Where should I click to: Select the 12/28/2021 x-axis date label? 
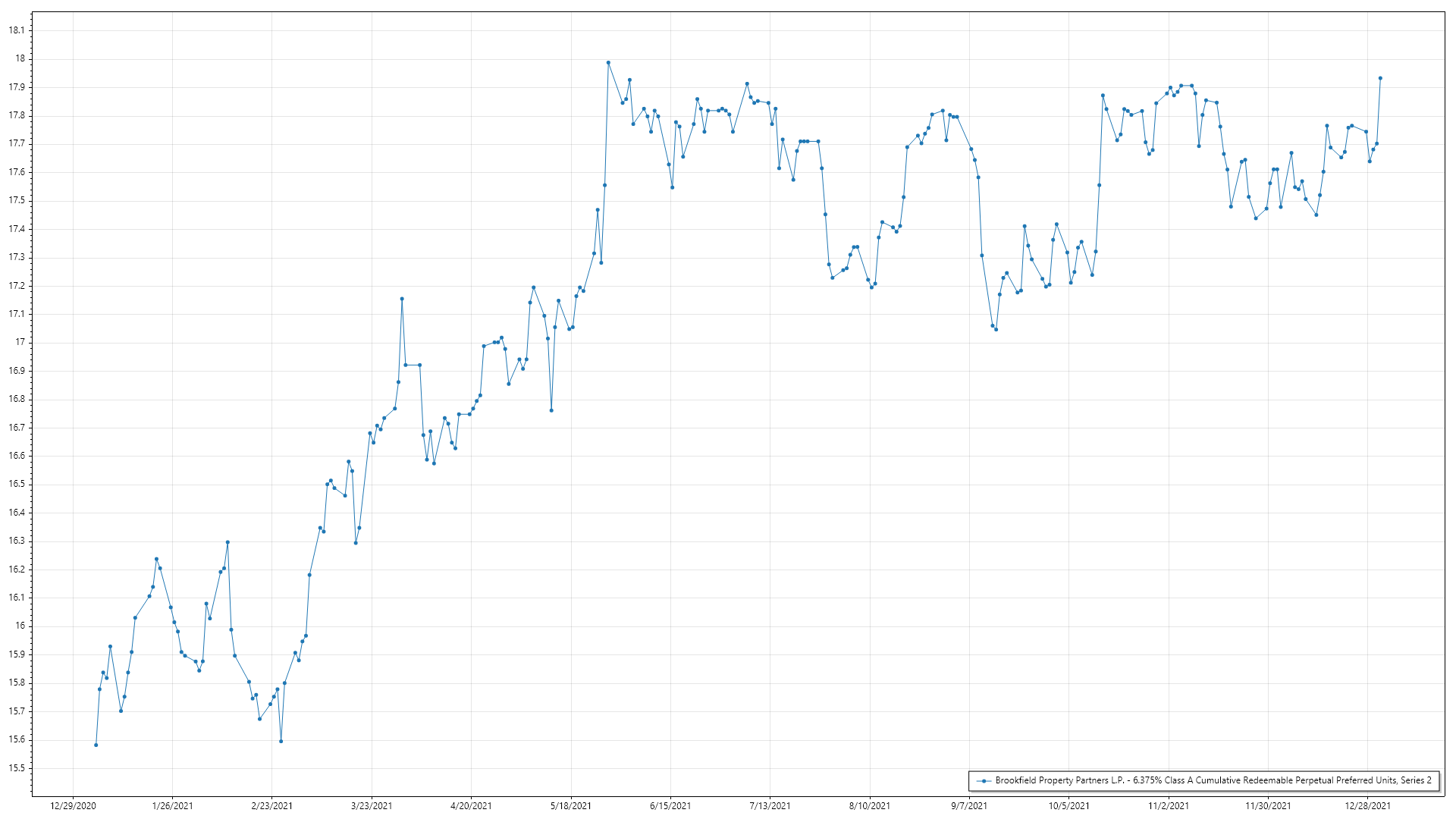(1368, 805)
